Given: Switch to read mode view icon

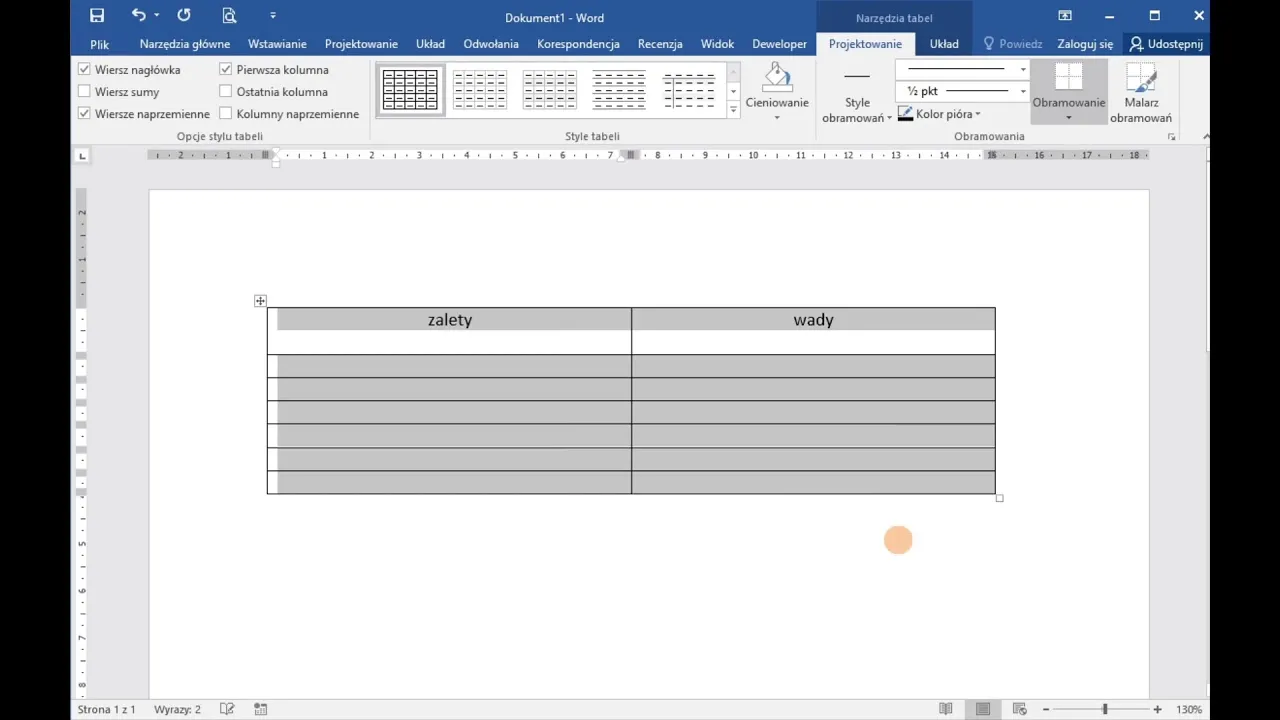Looking at the screenshot, I should coord(946,709).
